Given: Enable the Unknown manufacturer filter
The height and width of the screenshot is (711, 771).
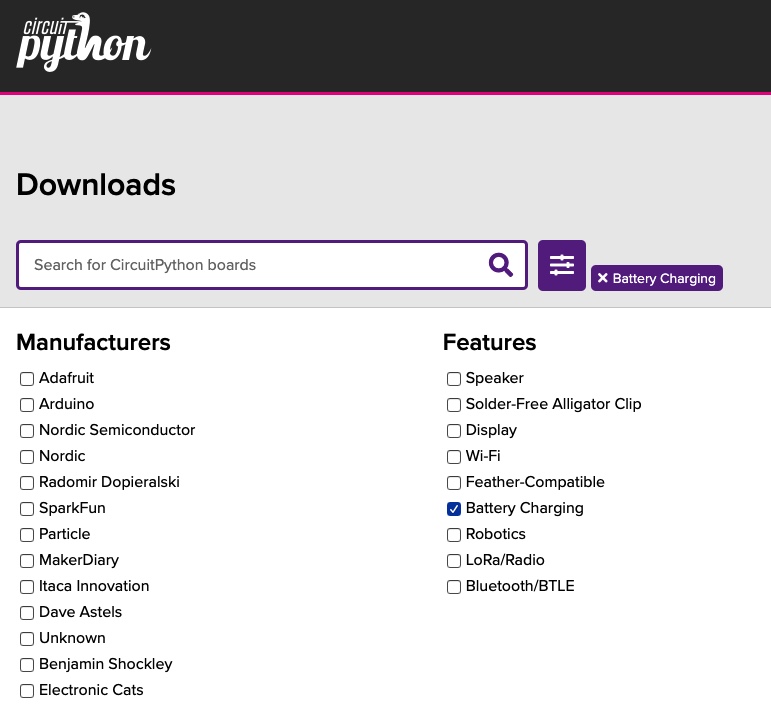Looking at the screenshot, I should click(x=27, y=639).
